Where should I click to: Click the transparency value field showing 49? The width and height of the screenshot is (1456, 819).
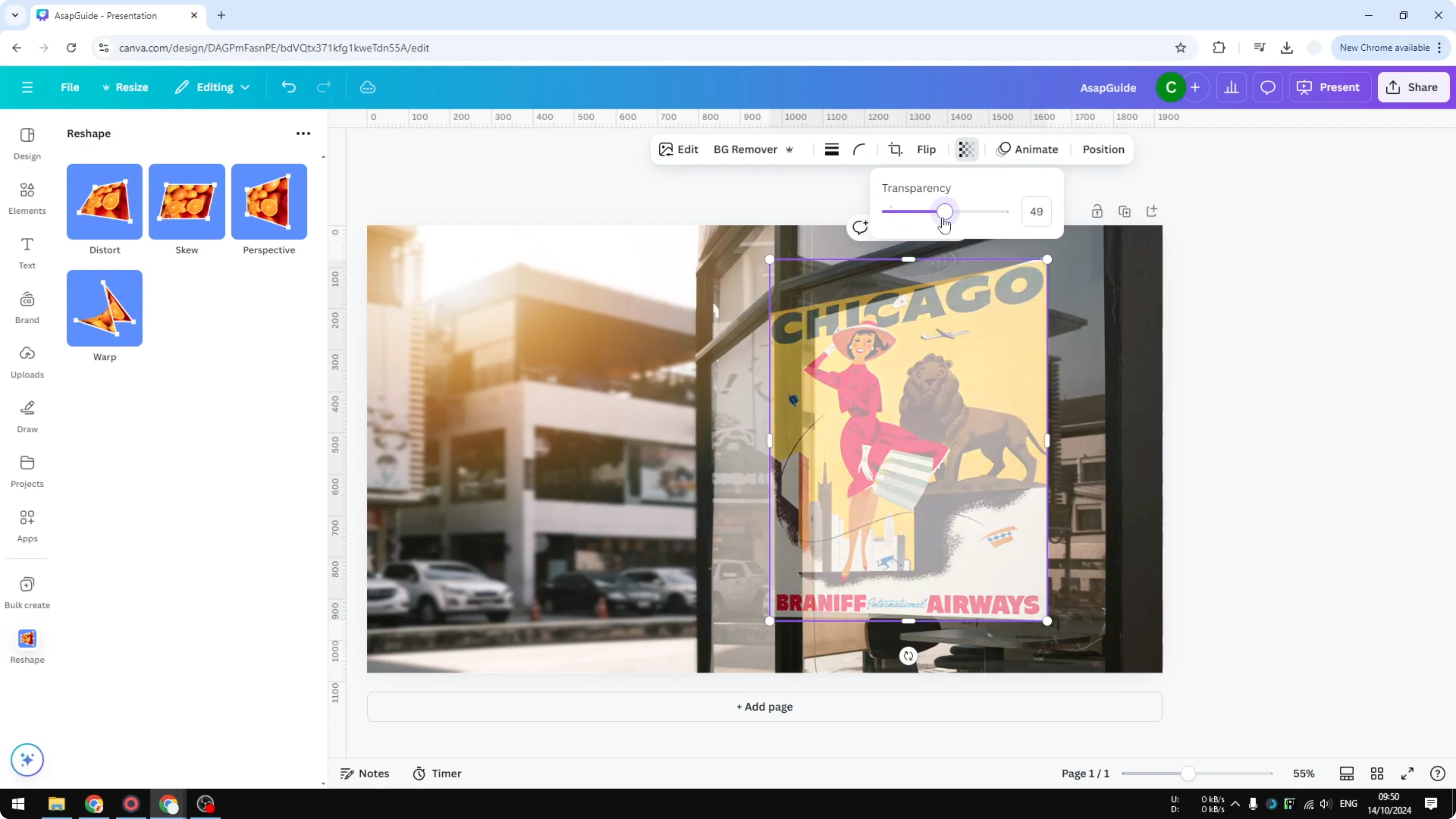[1037, 211]
